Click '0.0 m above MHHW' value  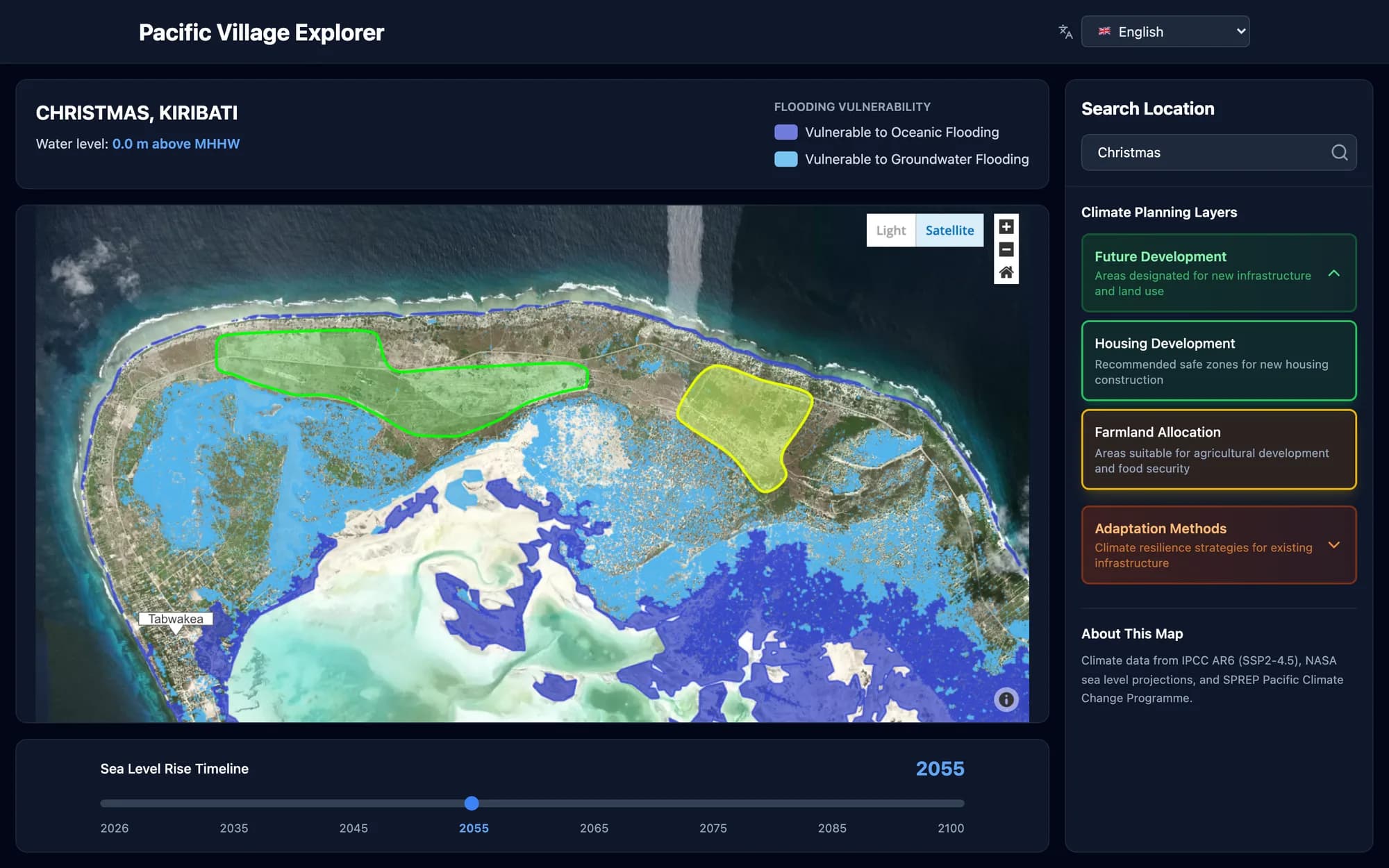click(176, 144)
